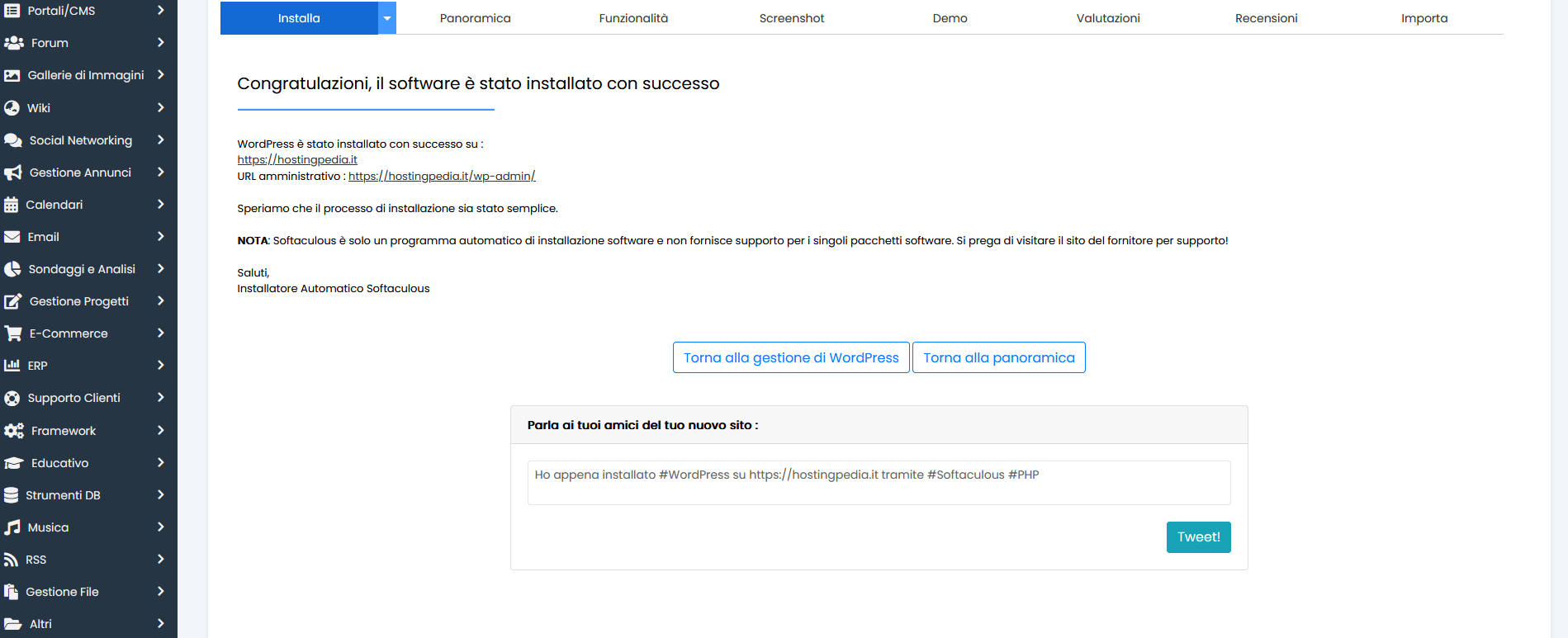Open Supporto Clienti category label
The height and width of the screenshot is (638, 1568).
pos(74,398)
